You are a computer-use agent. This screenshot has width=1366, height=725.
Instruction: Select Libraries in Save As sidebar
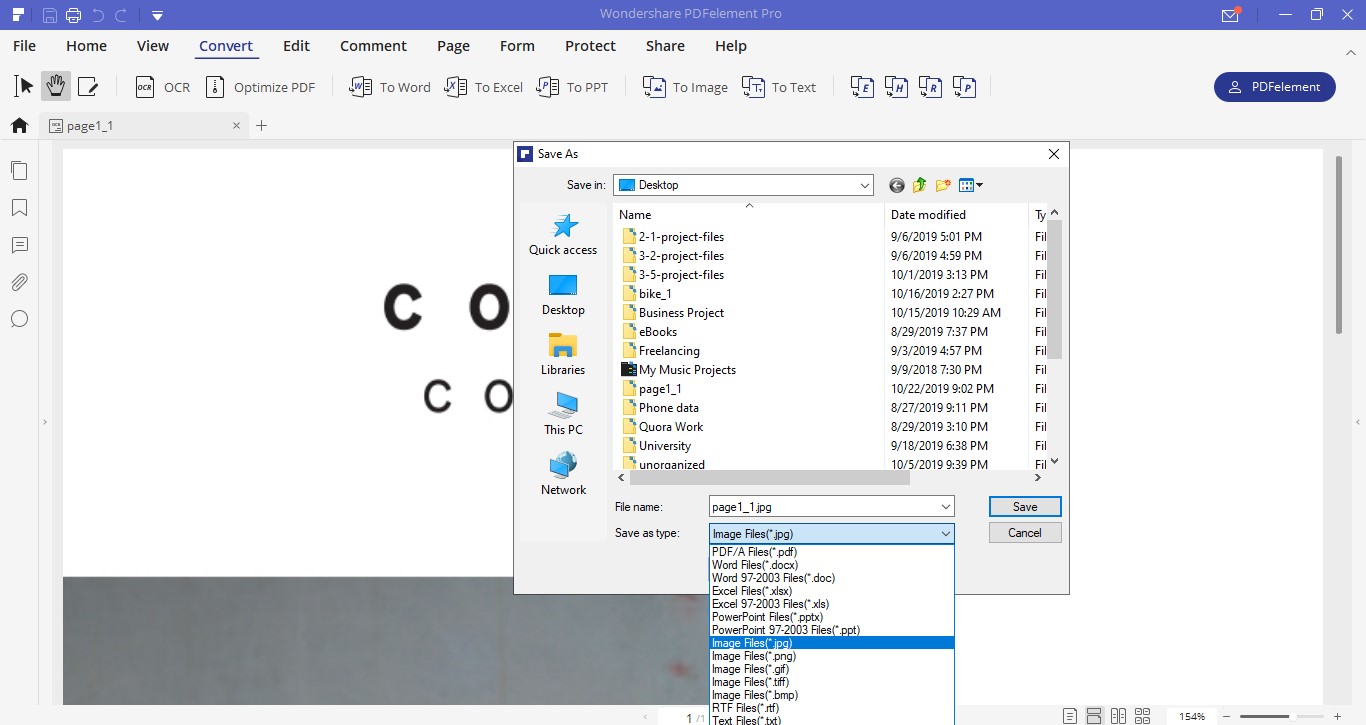[563, 355]
